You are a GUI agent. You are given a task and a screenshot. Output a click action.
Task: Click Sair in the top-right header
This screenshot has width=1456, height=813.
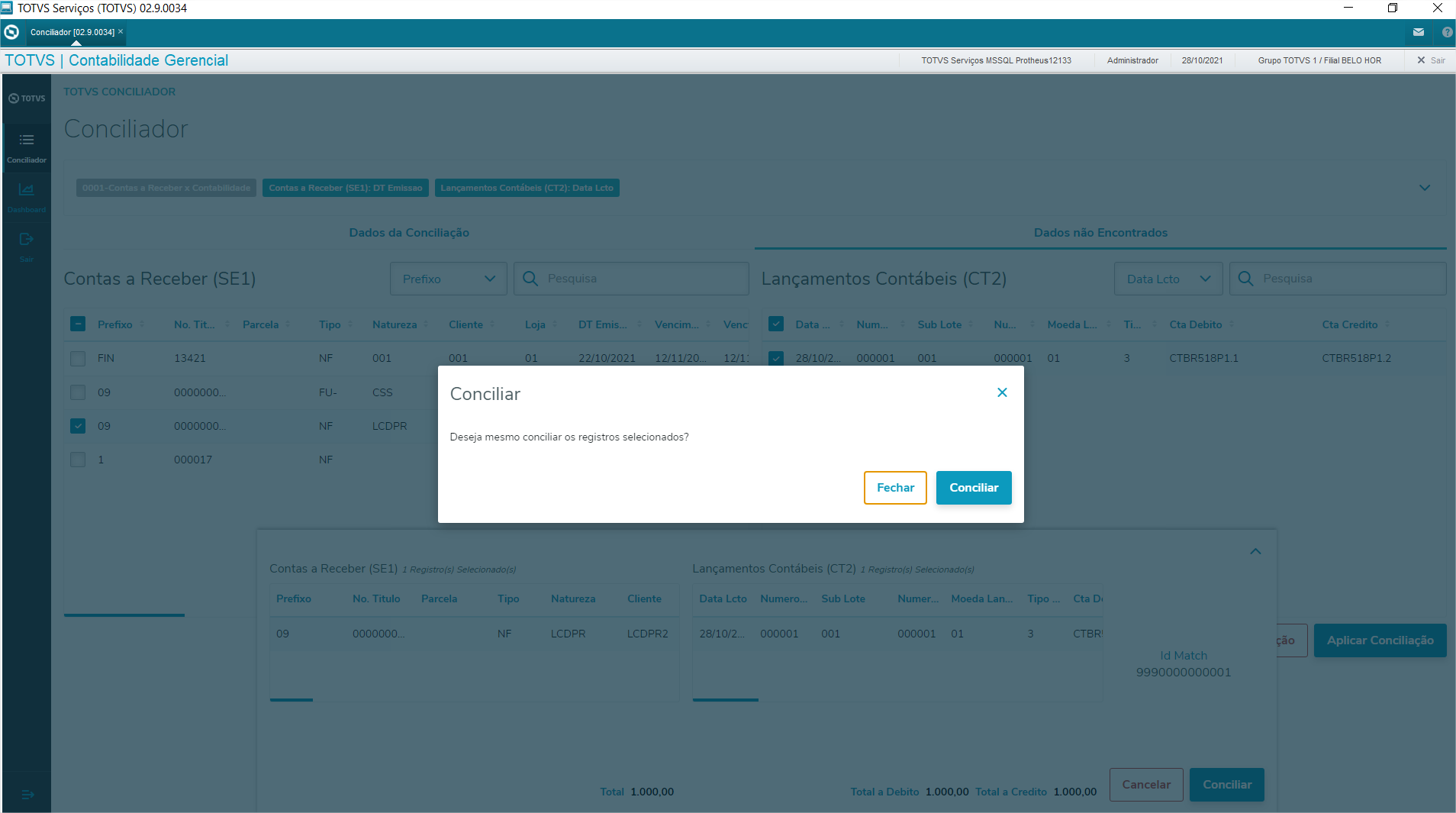tap(1431, 60)
